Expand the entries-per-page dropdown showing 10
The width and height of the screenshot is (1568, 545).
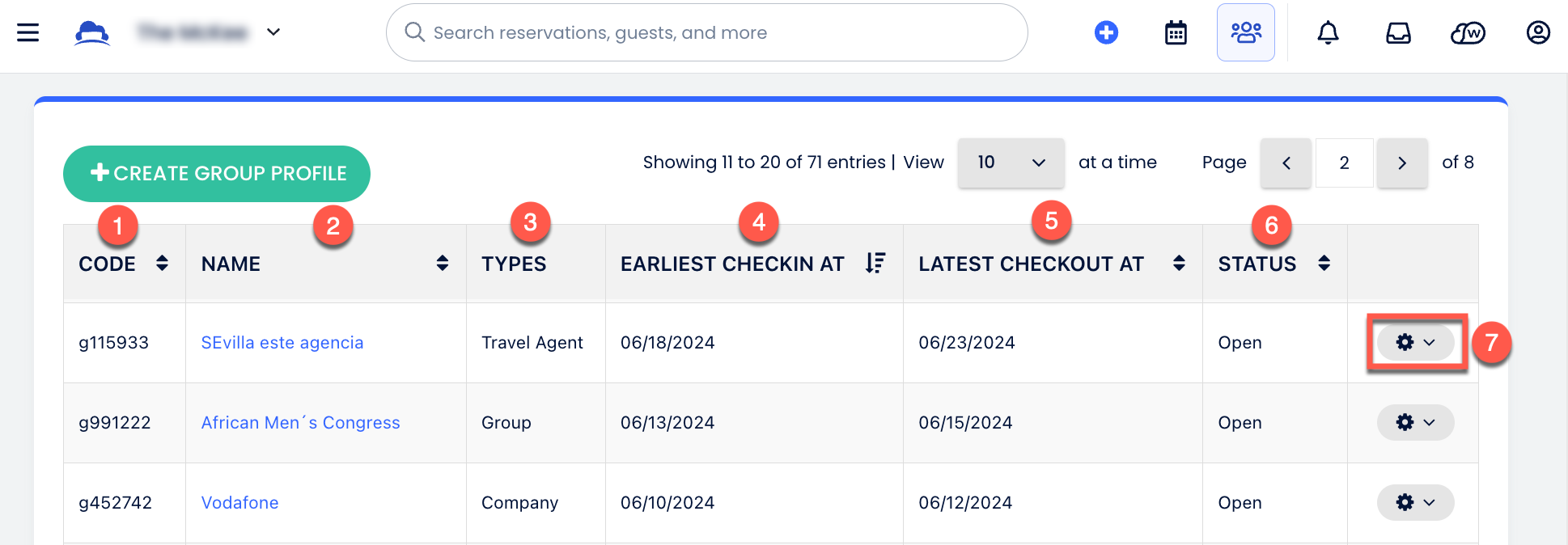click(1011, 163)
